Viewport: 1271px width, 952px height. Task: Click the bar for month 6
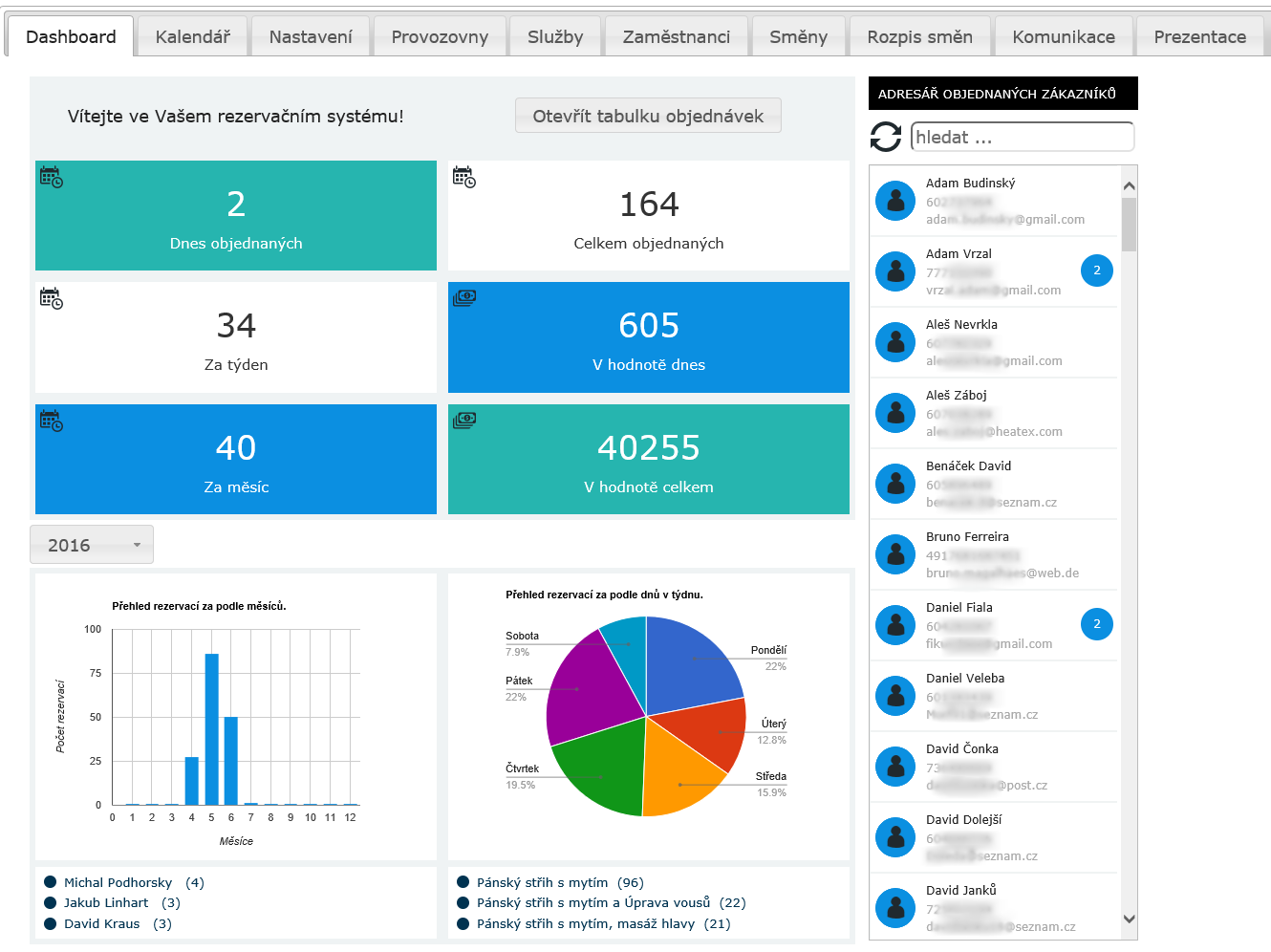point(231,761)
